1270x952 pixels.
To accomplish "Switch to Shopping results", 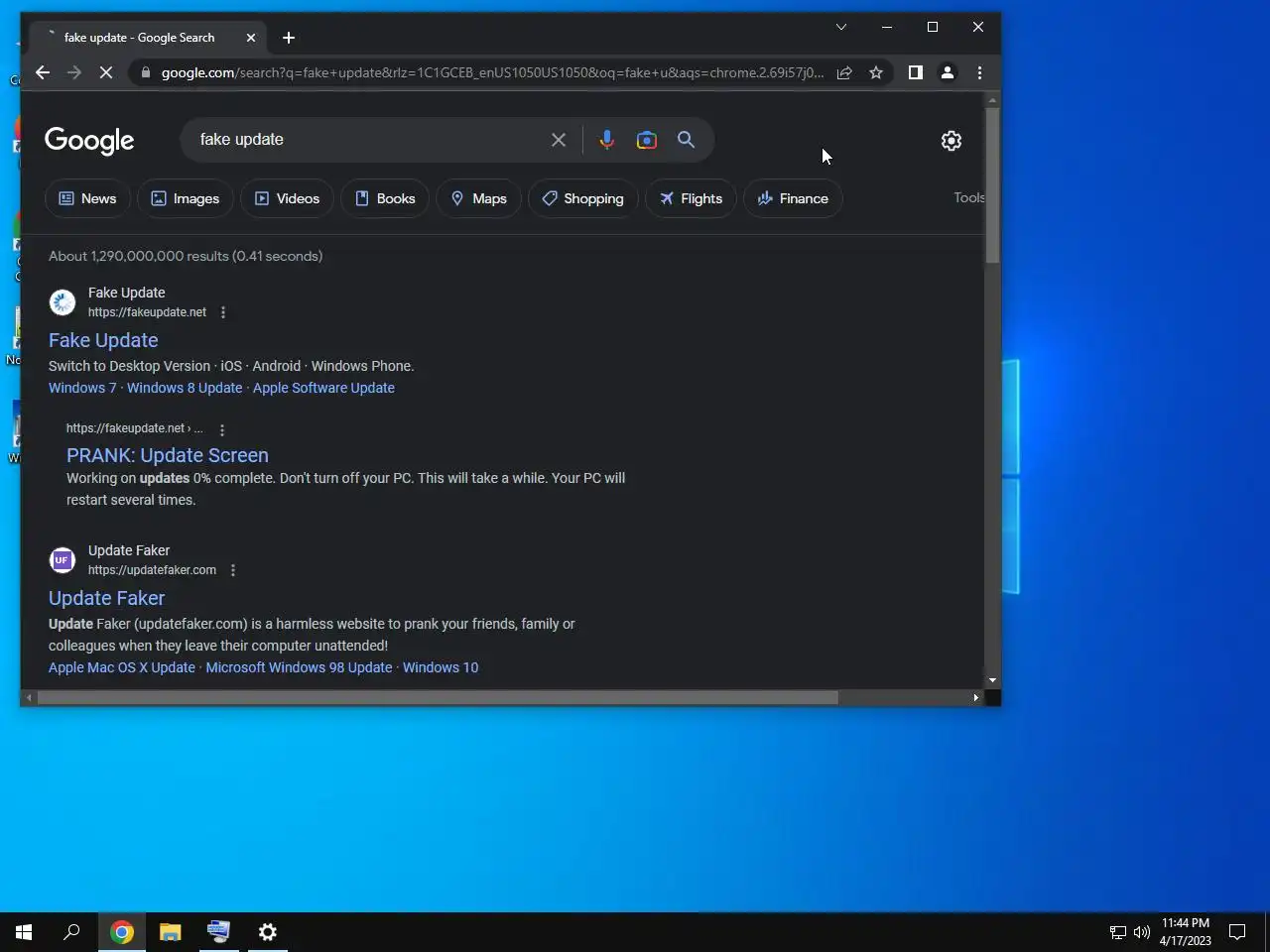I will pyautogui.click(x=582, y=198).
